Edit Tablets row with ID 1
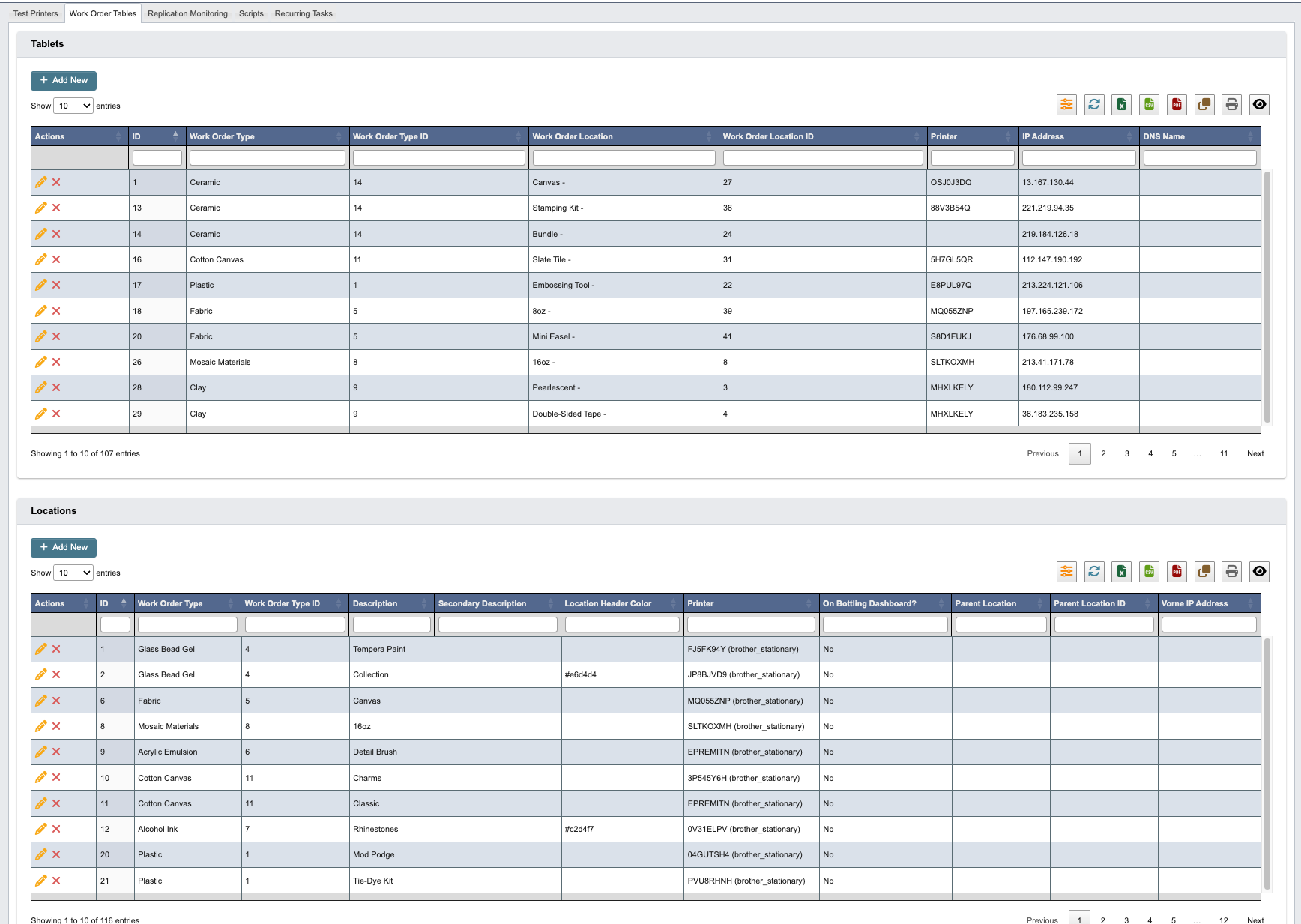This screenshot has height=924, width=1301. [41, 182]
